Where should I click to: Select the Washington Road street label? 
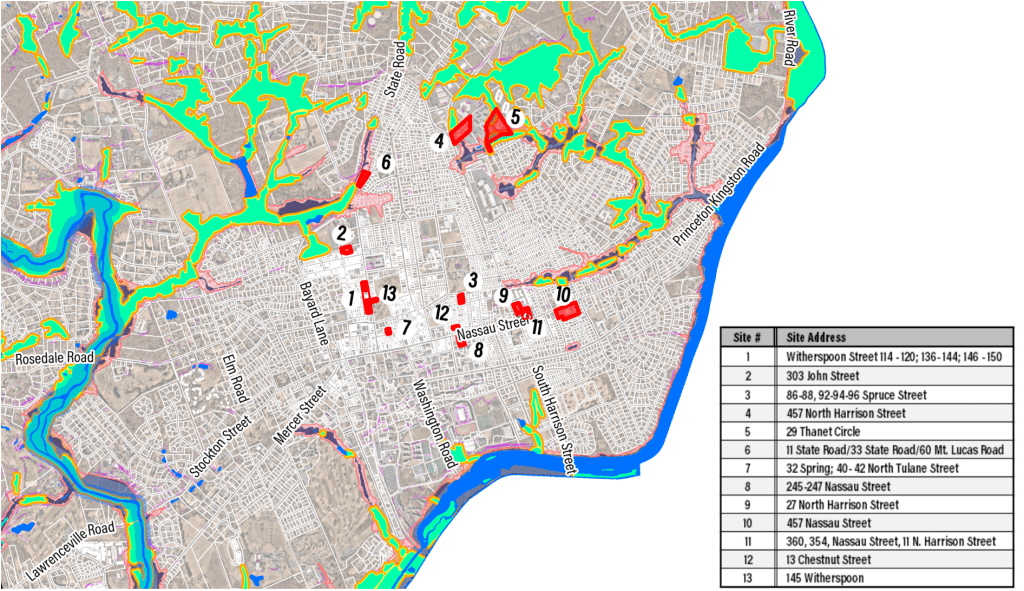tap(434, 423)
